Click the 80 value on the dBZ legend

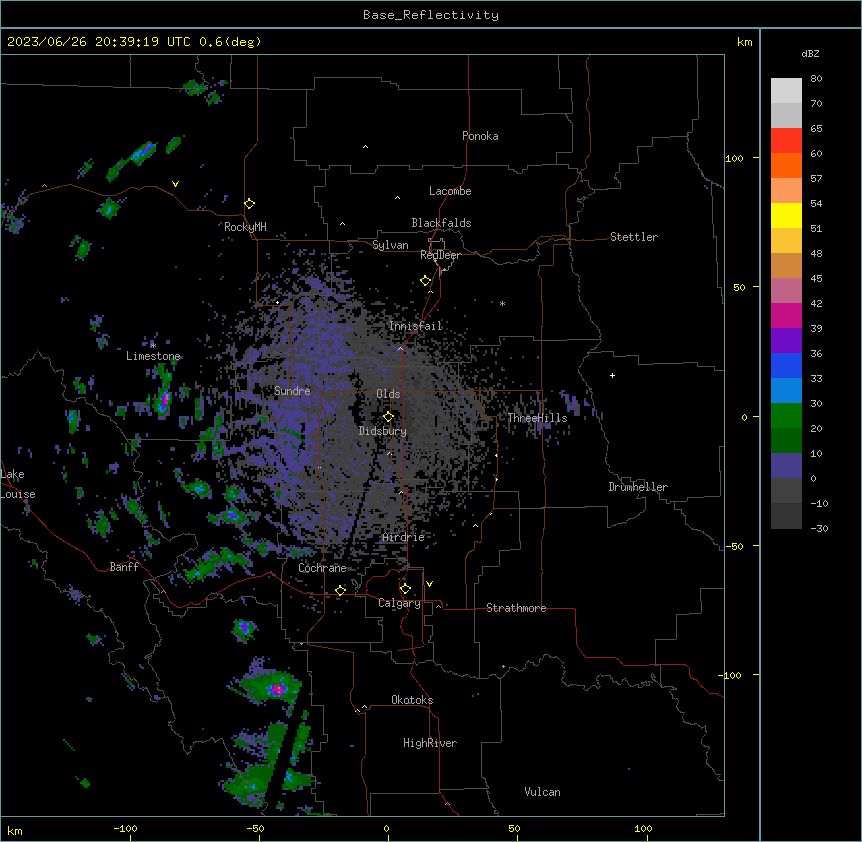[816, 79]
